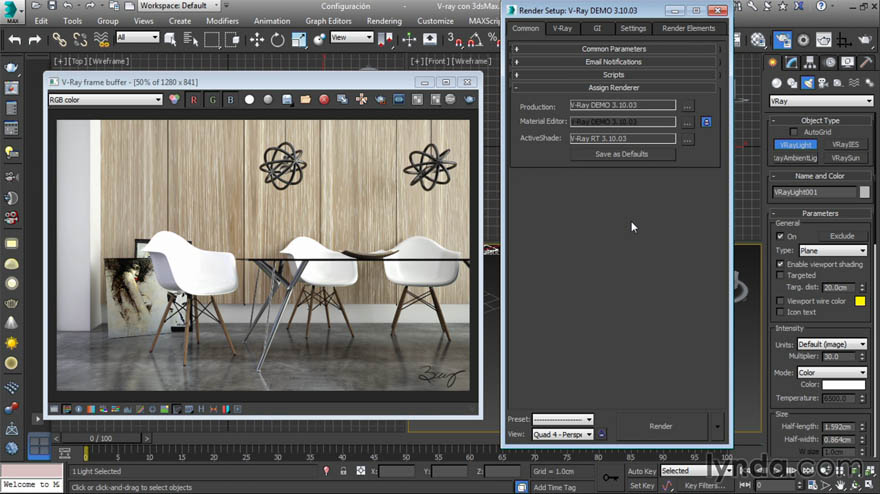The image size is (880, 494).
Task: Click the white light Color swatch
Action: coord(844,385)
